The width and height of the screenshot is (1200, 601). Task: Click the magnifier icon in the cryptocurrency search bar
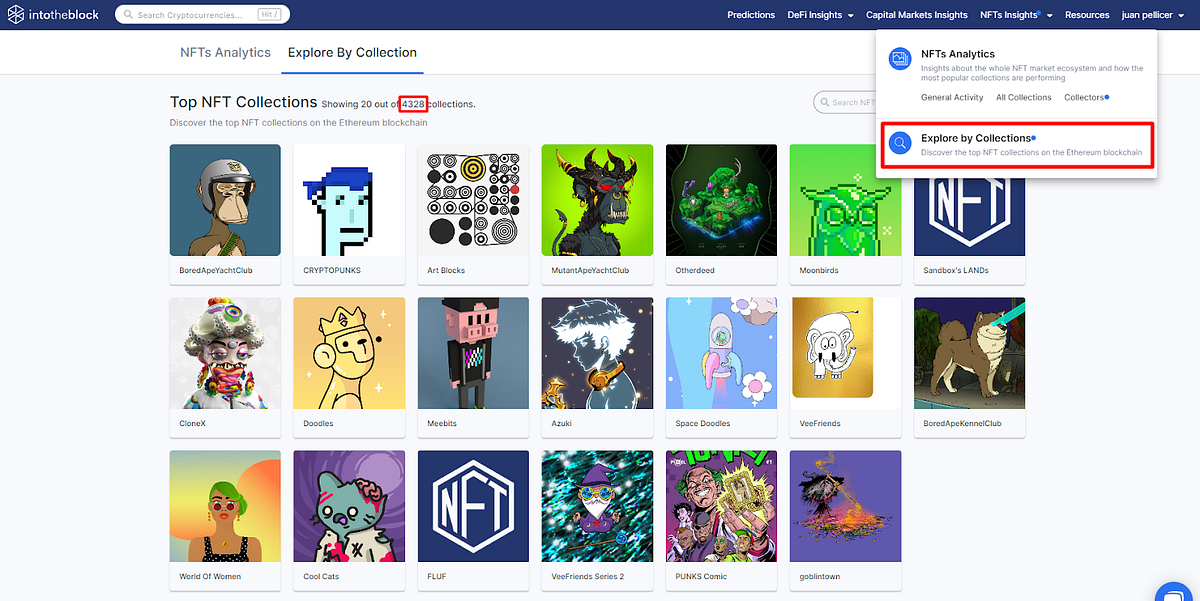click(129, 14)
